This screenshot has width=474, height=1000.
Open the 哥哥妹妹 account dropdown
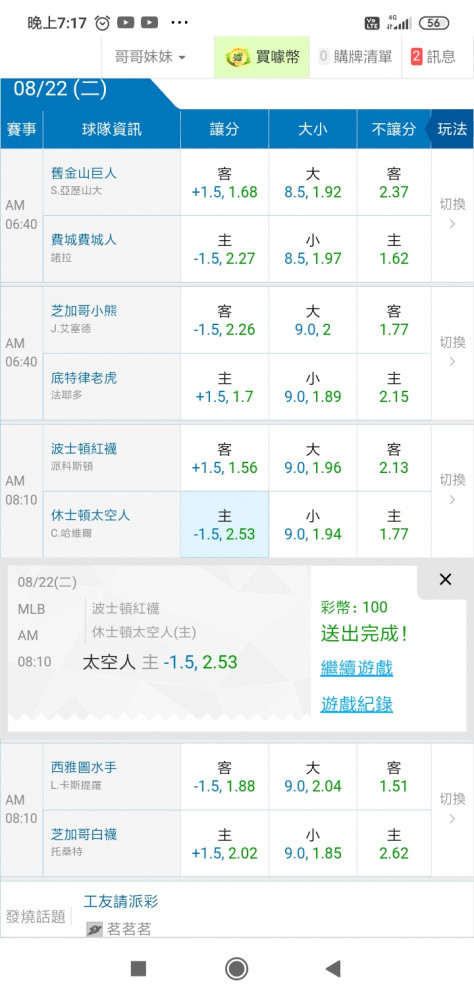pos(150,57)
